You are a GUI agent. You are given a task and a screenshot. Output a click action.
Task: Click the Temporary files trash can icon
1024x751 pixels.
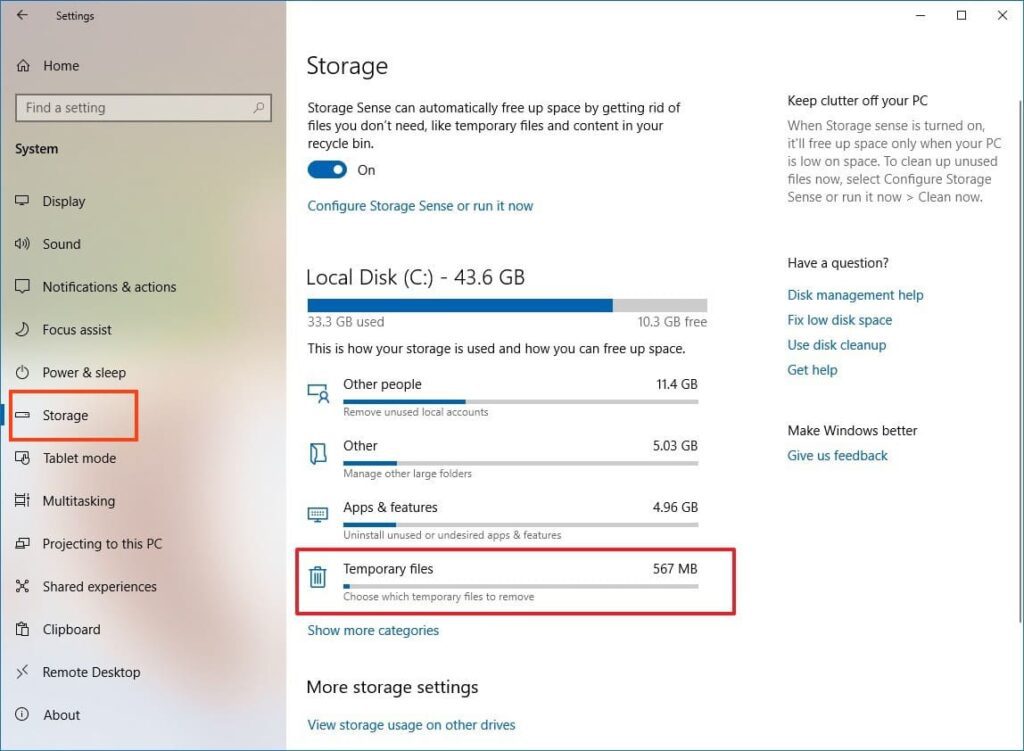click(x=317, y=577)
